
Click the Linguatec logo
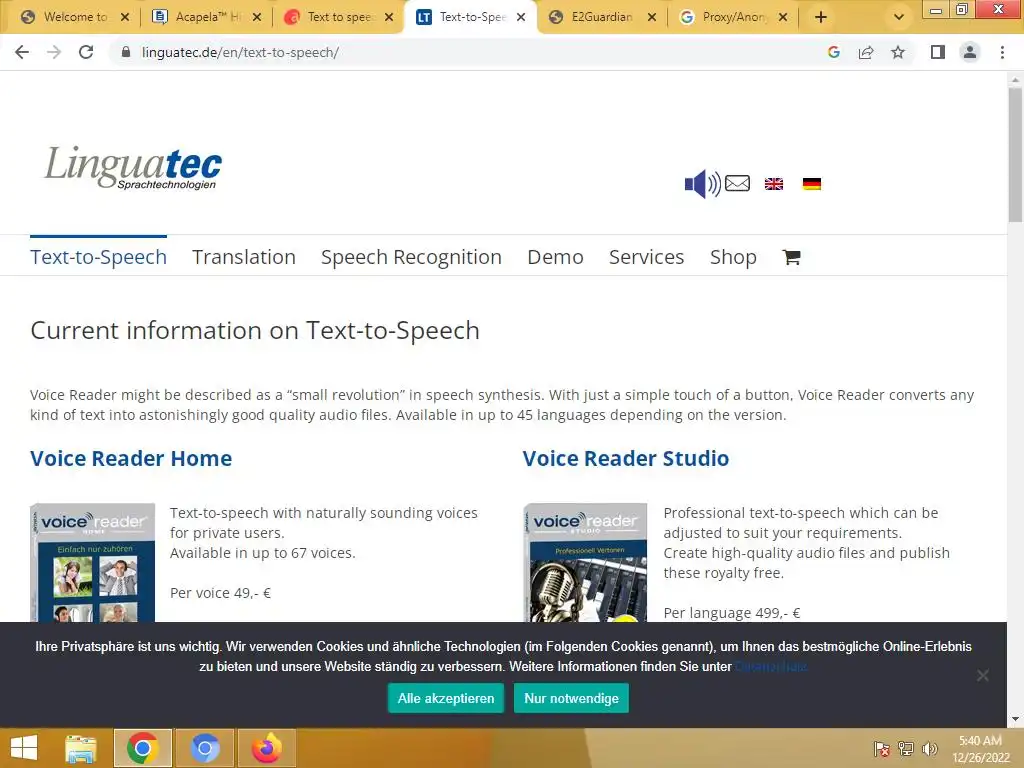133,167
